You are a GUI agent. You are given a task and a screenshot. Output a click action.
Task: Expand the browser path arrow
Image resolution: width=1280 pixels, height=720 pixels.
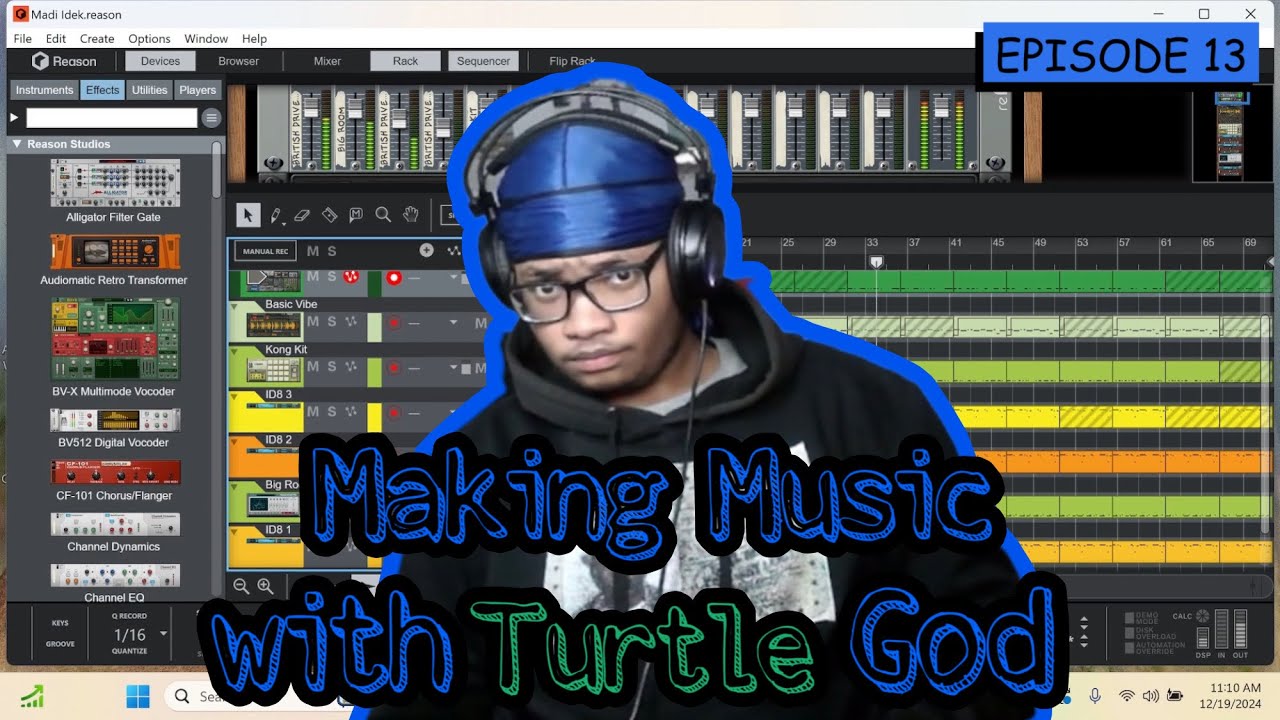coord(14,118)
